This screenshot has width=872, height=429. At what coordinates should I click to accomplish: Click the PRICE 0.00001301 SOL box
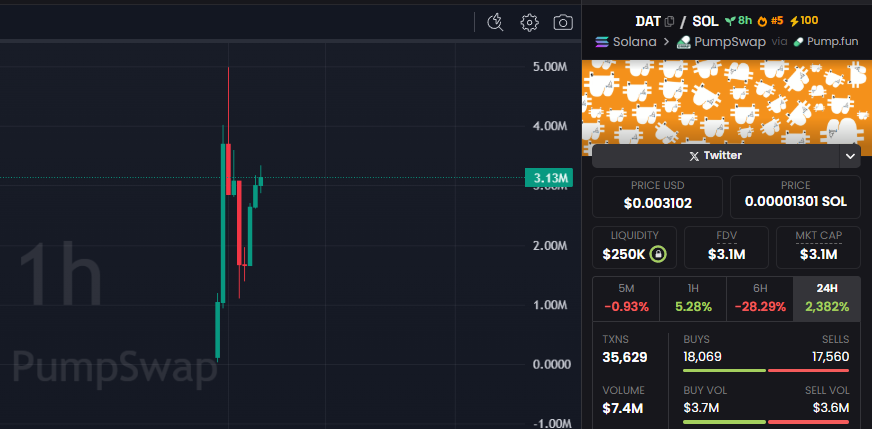[x=795, y=197]
